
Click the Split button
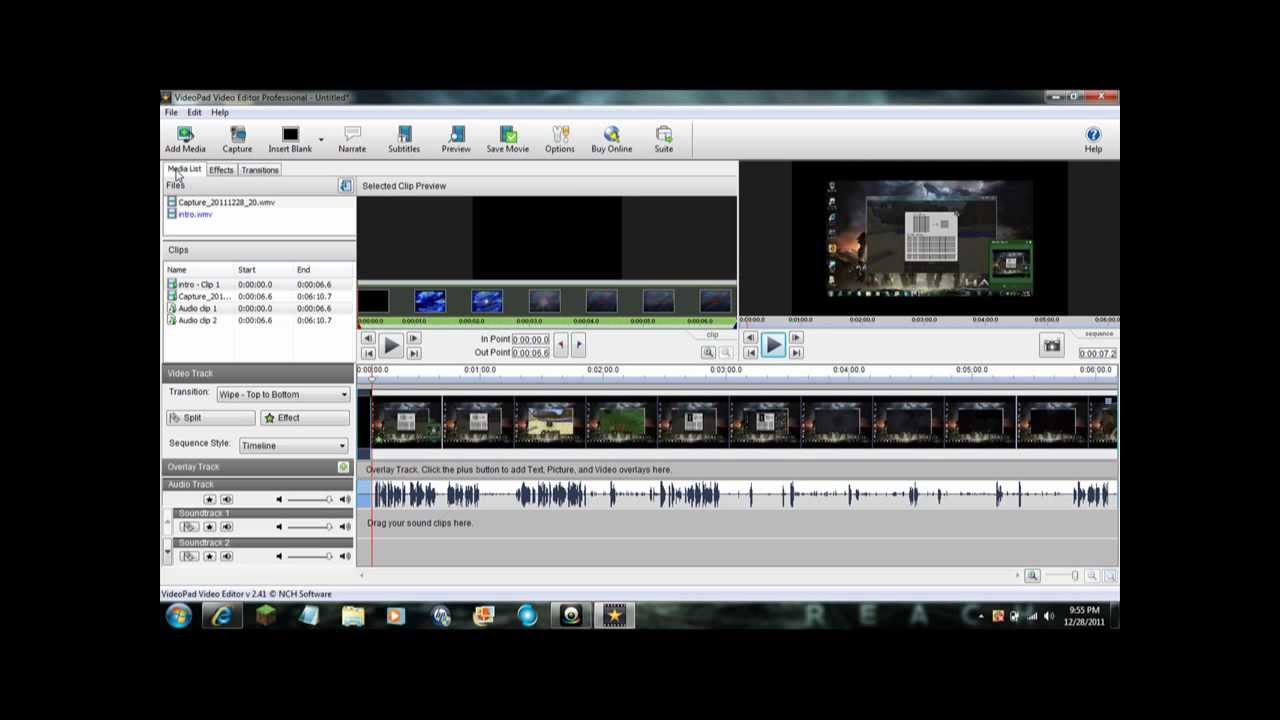click(210, 418)
